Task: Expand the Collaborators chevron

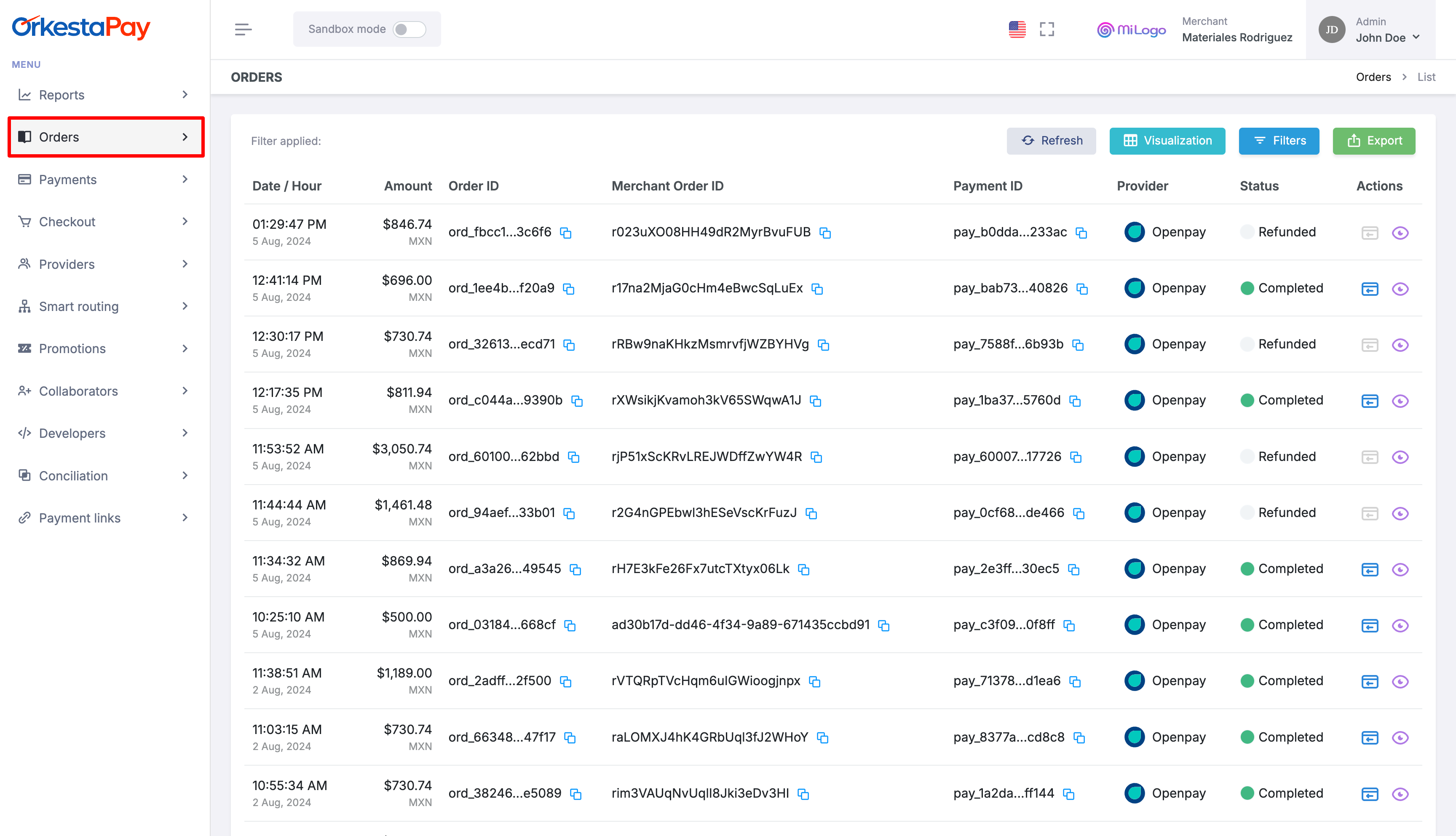Action: click(x=185, y=391)
